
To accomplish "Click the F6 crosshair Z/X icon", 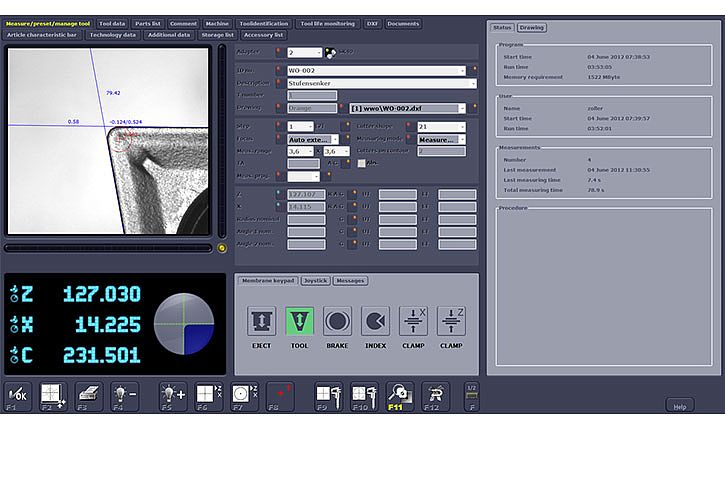I will (x=209, y=397).
